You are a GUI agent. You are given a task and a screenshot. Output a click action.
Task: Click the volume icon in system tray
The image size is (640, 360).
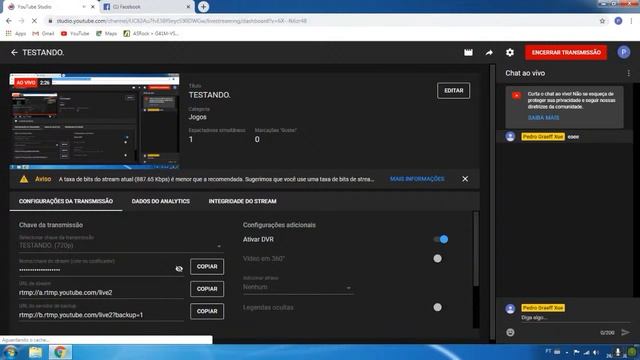(x=596, y=352)
